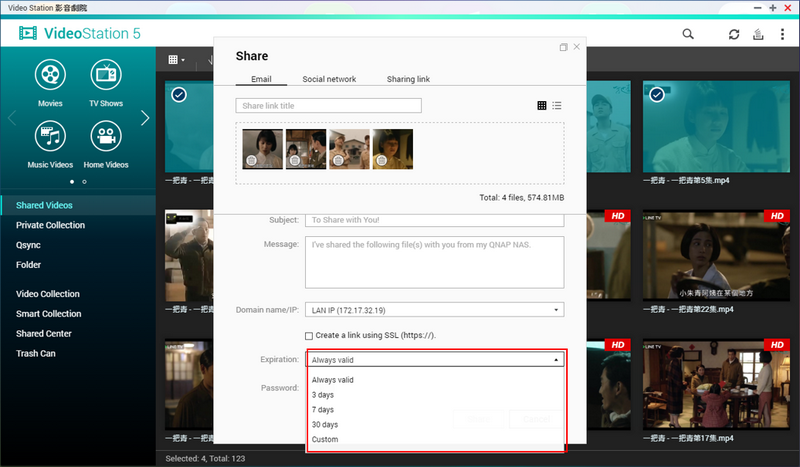Click the Subject input field
The height and width of the screenshot is (467, 800).
[435, 220]
